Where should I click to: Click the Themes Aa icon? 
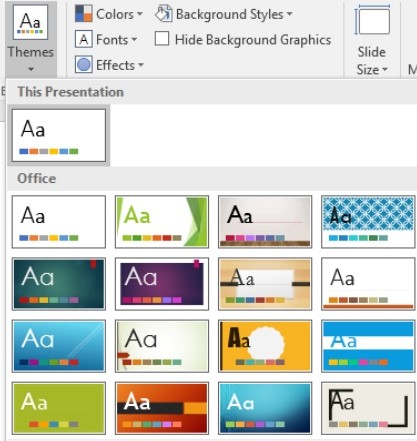tap(30, 22)
